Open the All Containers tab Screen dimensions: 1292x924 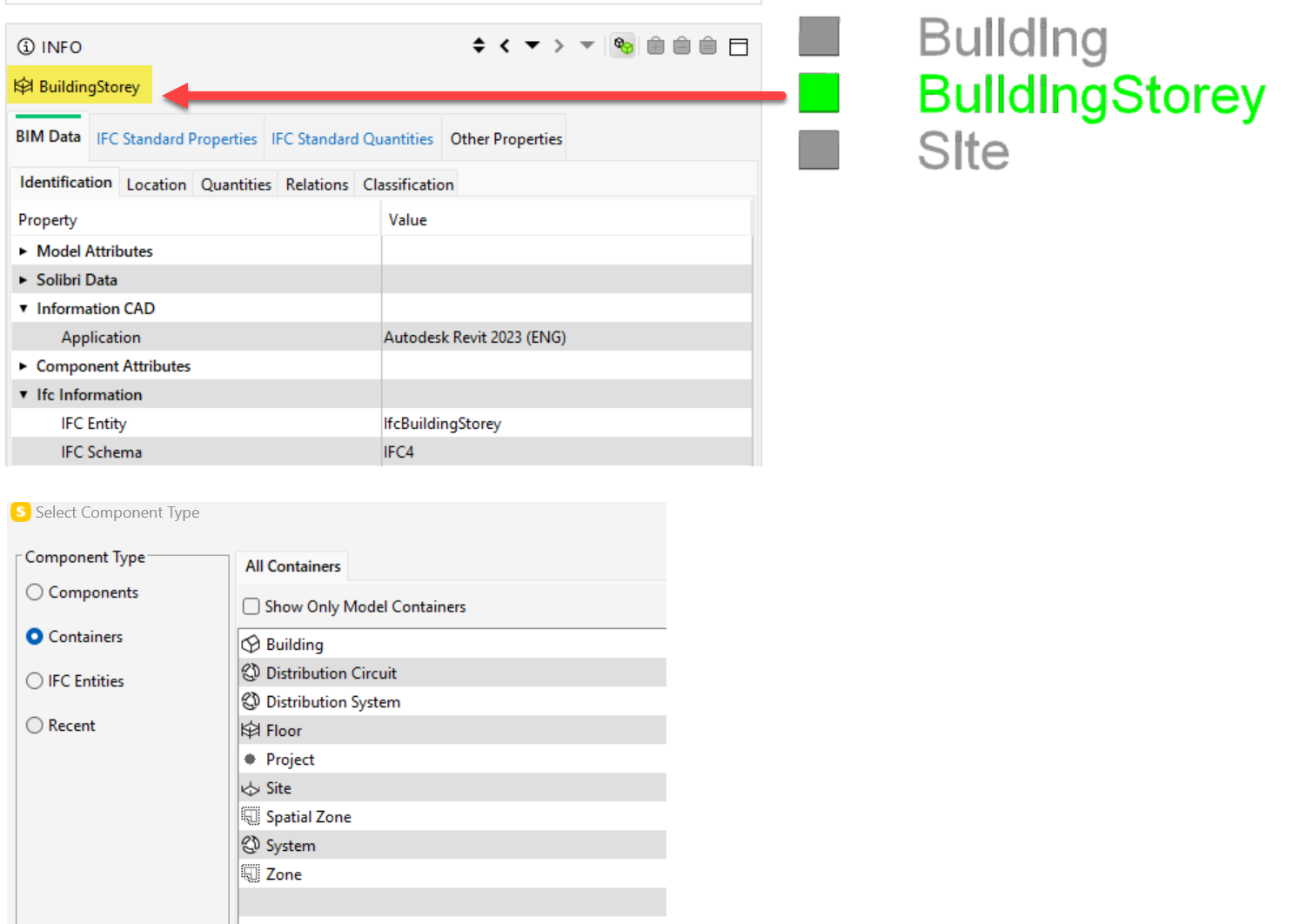click(x=293, y=566)
